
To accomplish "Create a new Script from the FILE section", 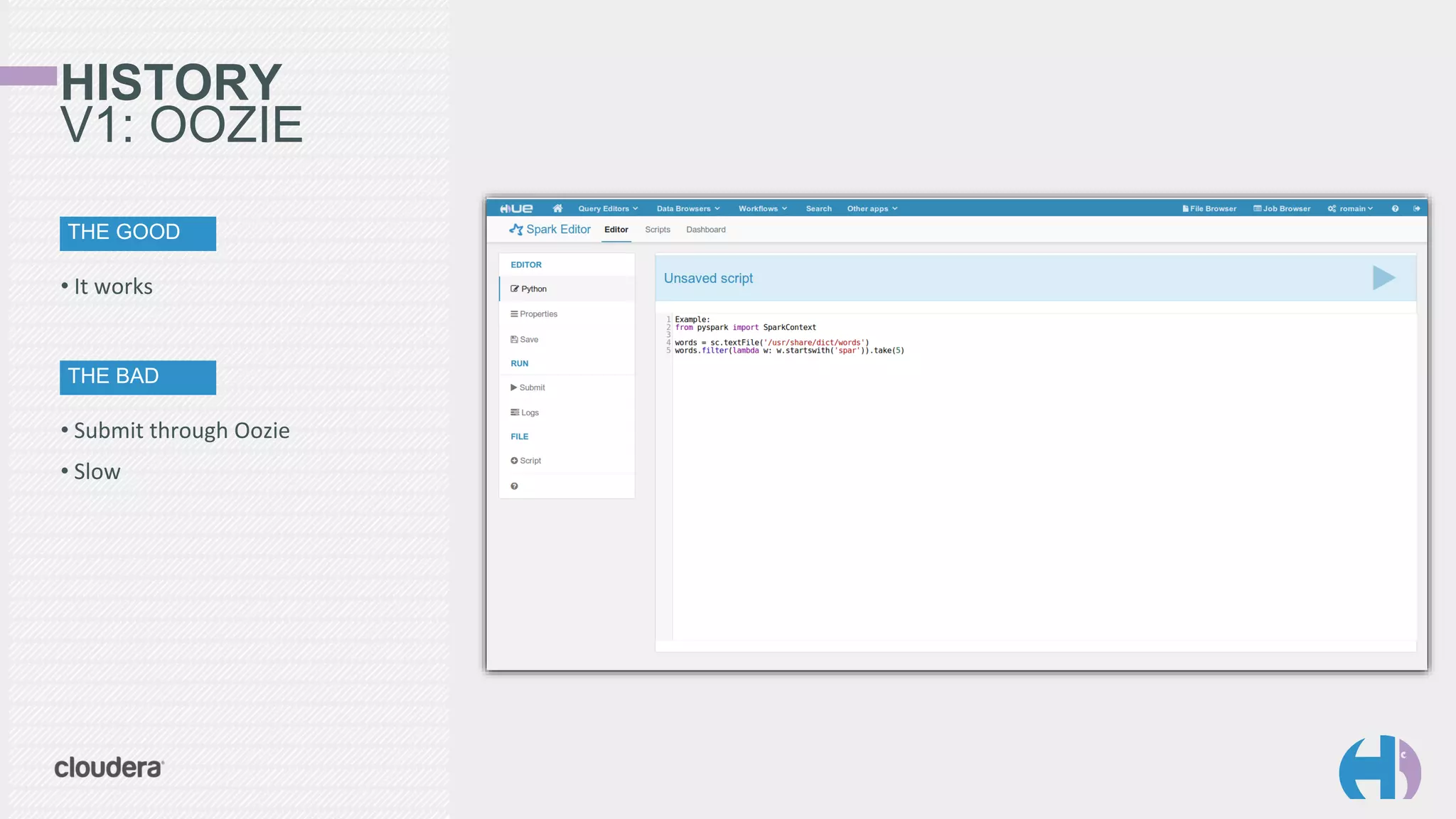I will point(526,461).
